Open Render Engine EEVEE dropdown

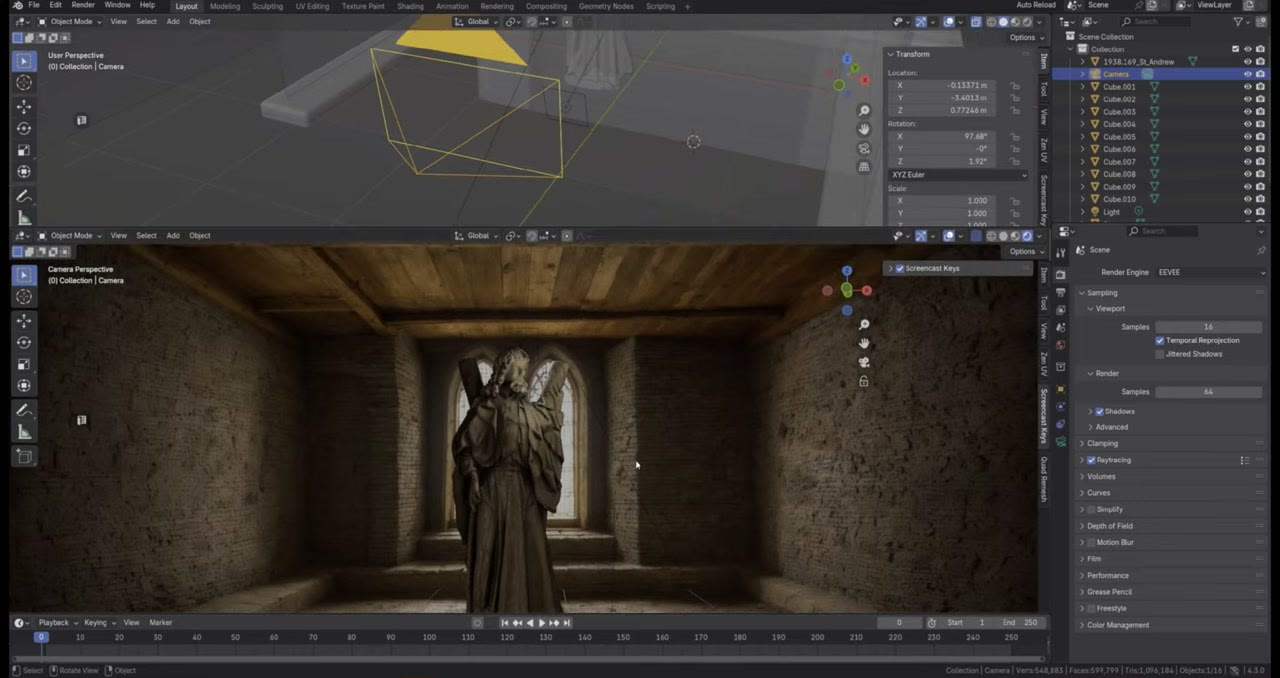(x=1211, y=272)
